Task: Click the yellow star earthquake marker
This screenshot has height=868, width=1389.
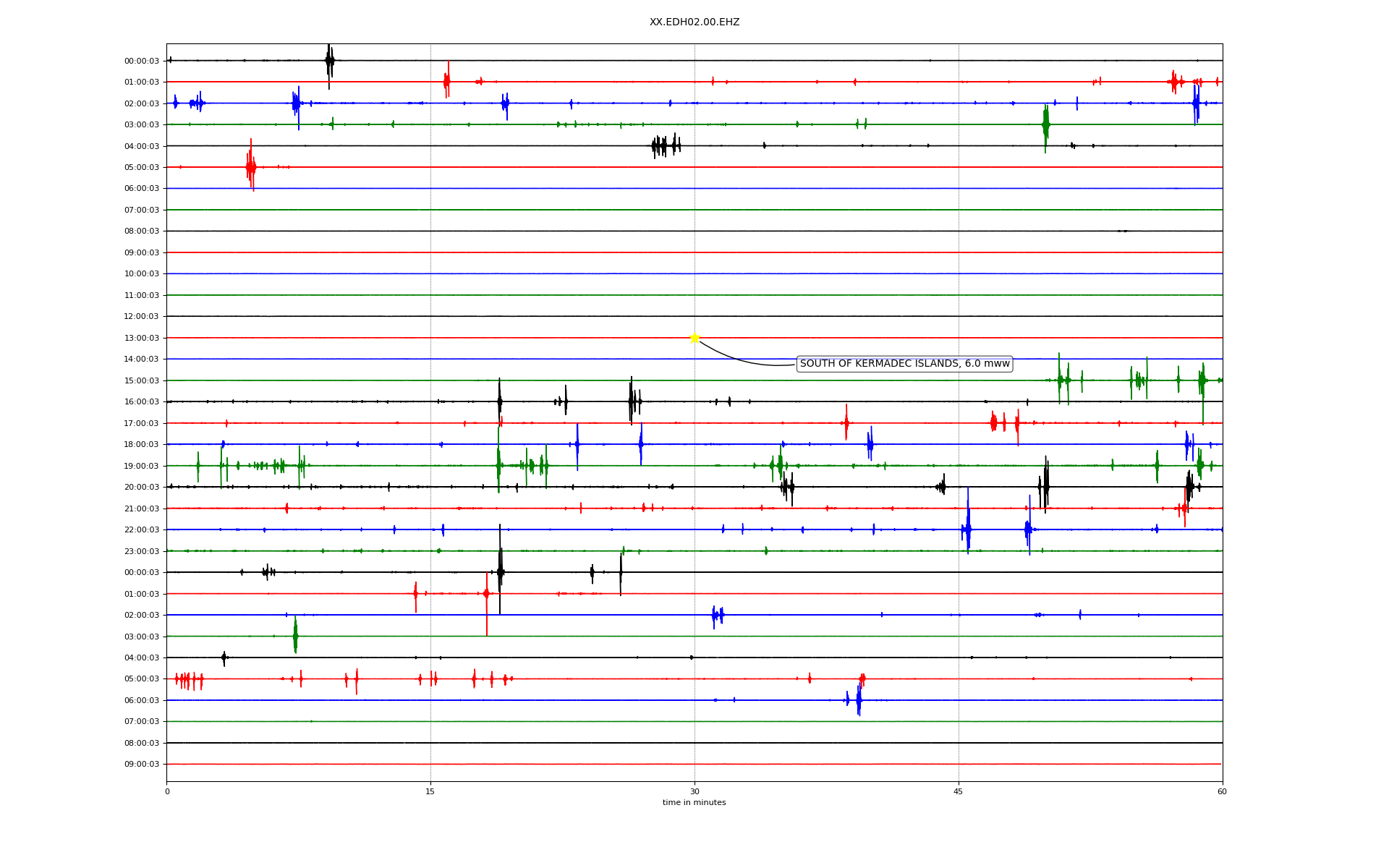Action: (694, 338)
